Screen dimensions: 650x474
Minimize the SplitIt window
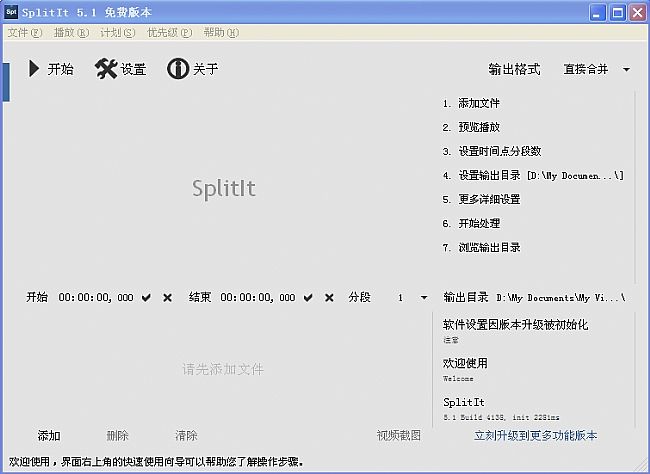click(x=597, y=13)
